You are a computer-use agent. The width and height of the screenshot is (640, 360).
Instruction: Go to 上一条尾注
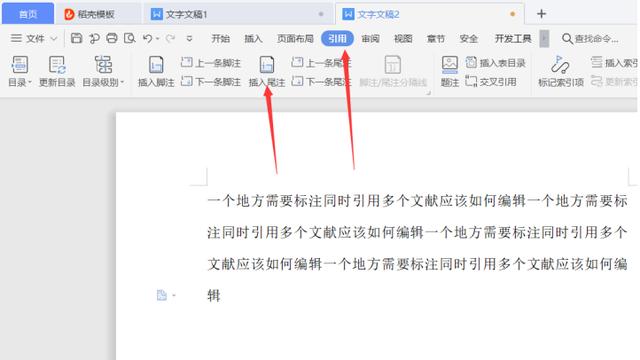tap(321, 63)
